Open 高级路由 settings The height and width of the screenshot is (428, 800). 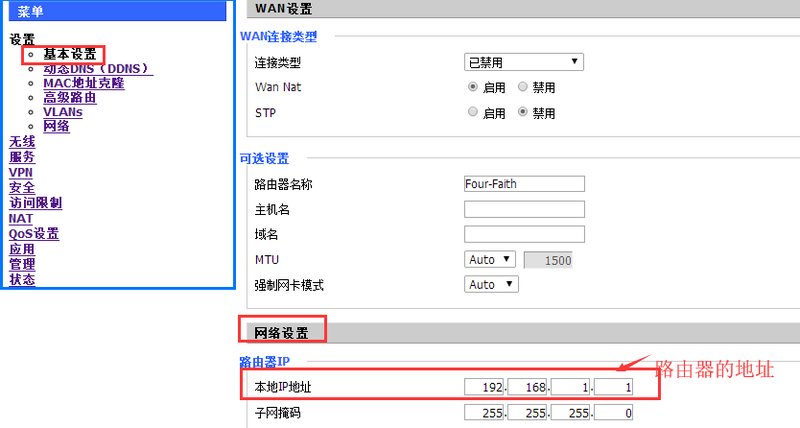[70, 98]
